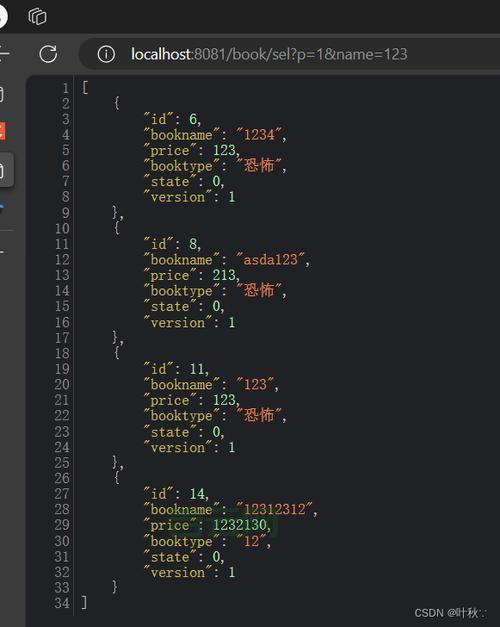The width and height of the screenshot is (500, 627).
Task: Click the bookname "1234" value
Action: coord(259,134)
